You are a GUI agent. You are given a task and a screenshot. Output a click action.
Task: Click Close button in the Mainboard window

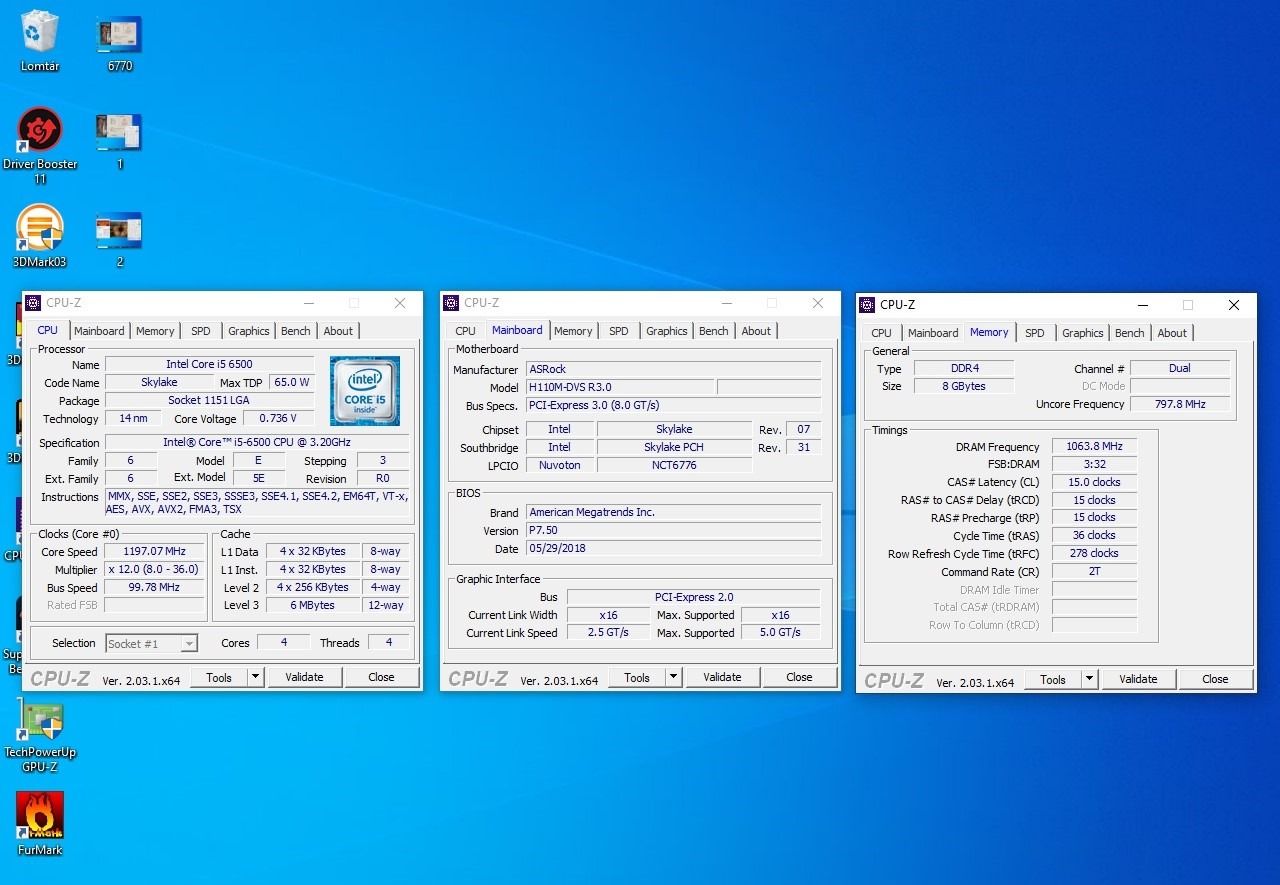click(x=799, y=677)
